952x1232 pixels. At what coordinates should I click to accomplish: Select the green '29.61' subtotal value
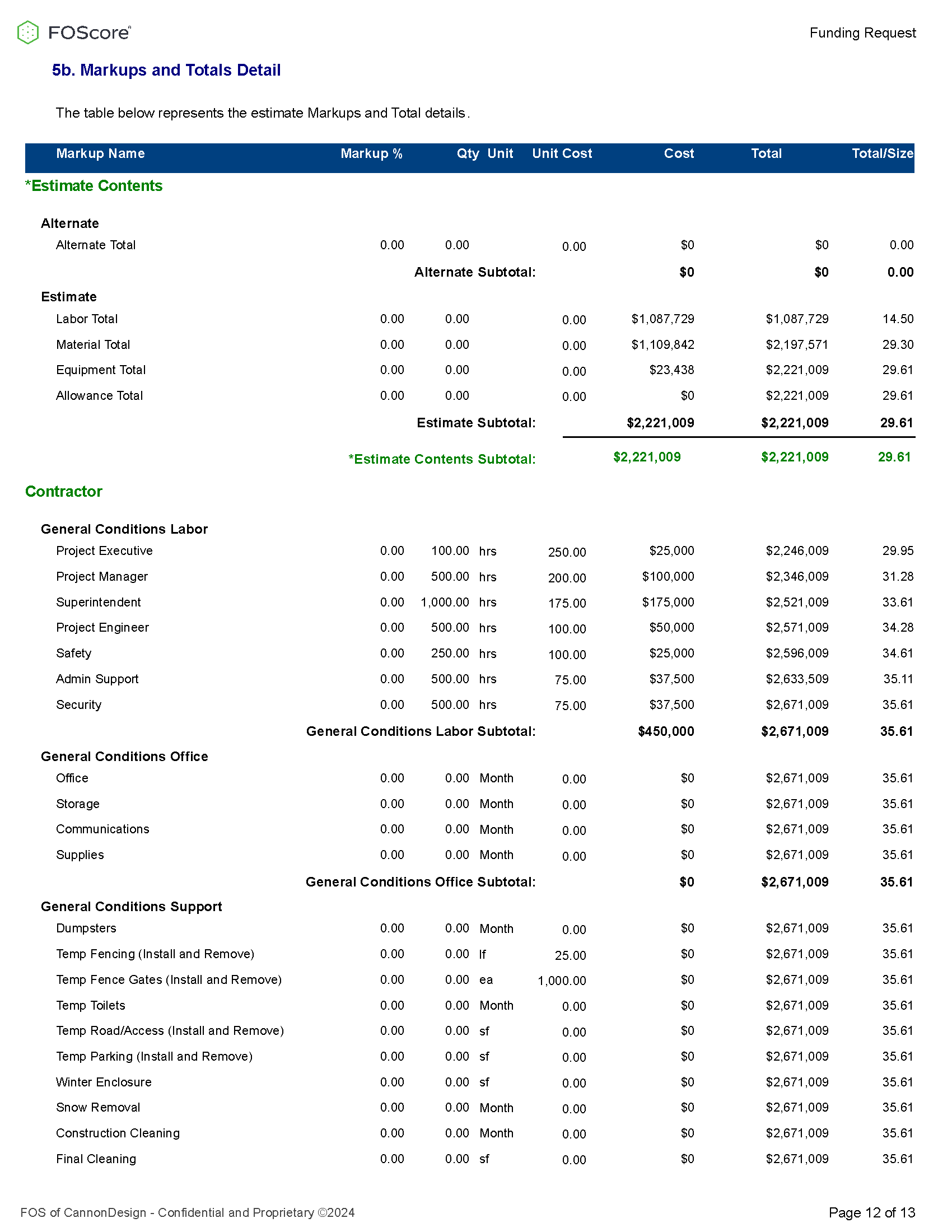pyautogui.click(x=894, y=457)
